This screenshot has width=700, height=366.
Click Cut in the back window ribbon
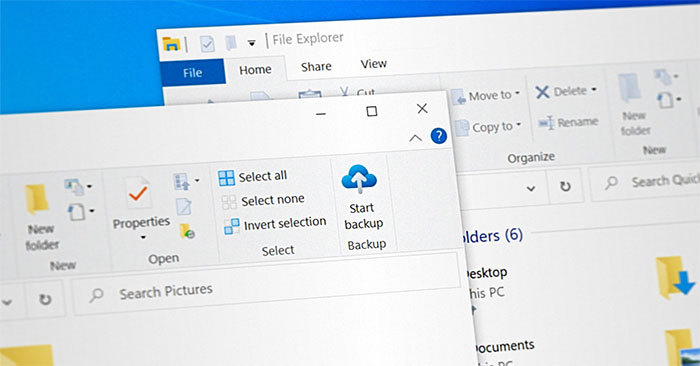pyautogui.click(x=357, y=92)
